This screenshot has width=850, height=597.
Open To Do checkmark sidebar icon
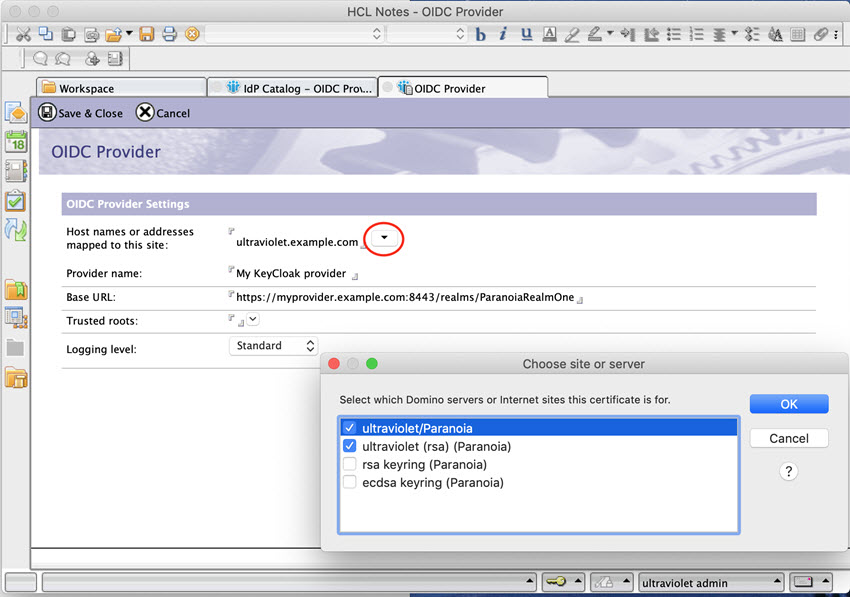(16, 201)
